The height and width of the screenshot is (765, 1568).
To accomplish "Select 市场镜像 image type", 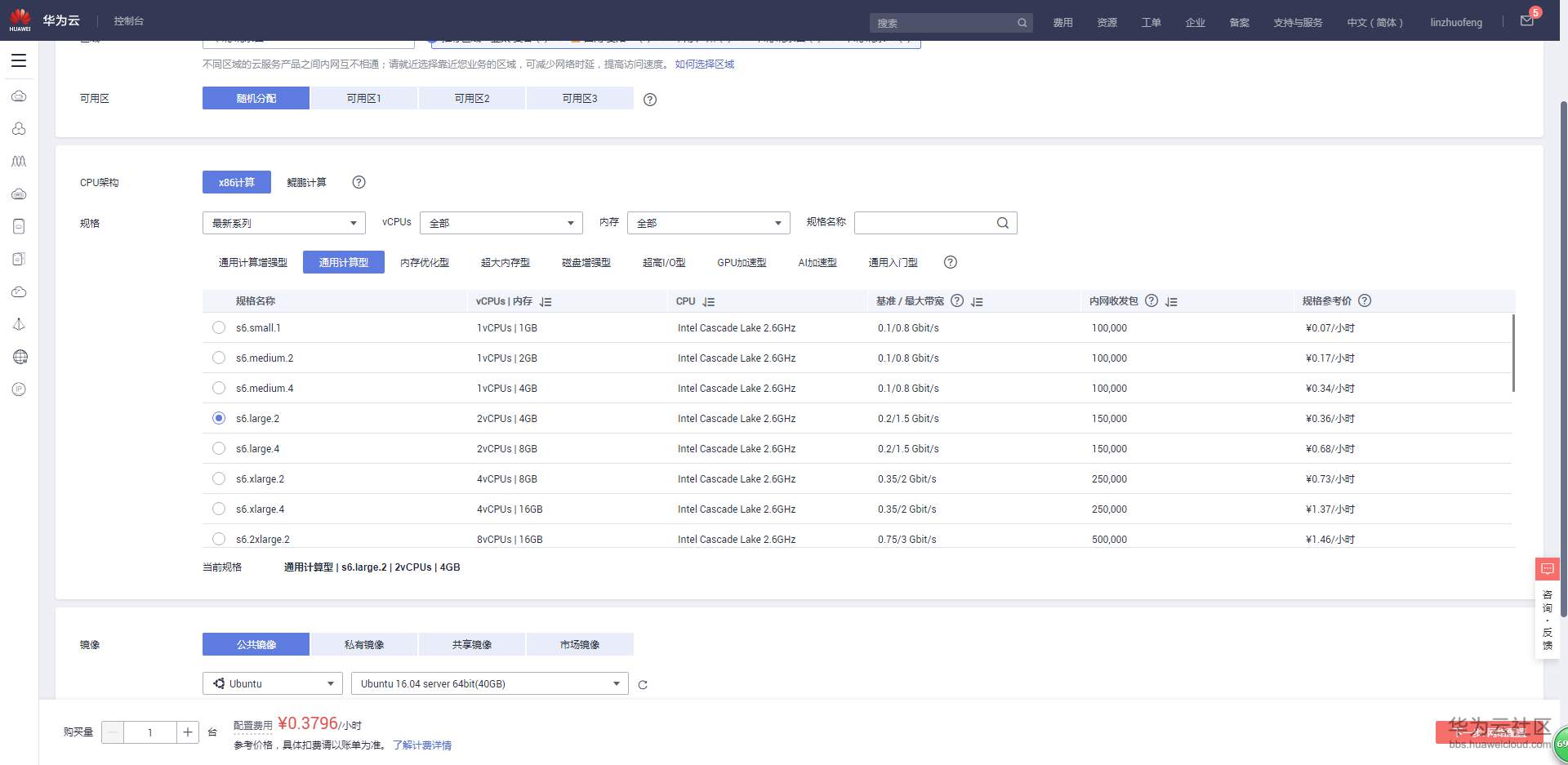I will click(580, 644).
